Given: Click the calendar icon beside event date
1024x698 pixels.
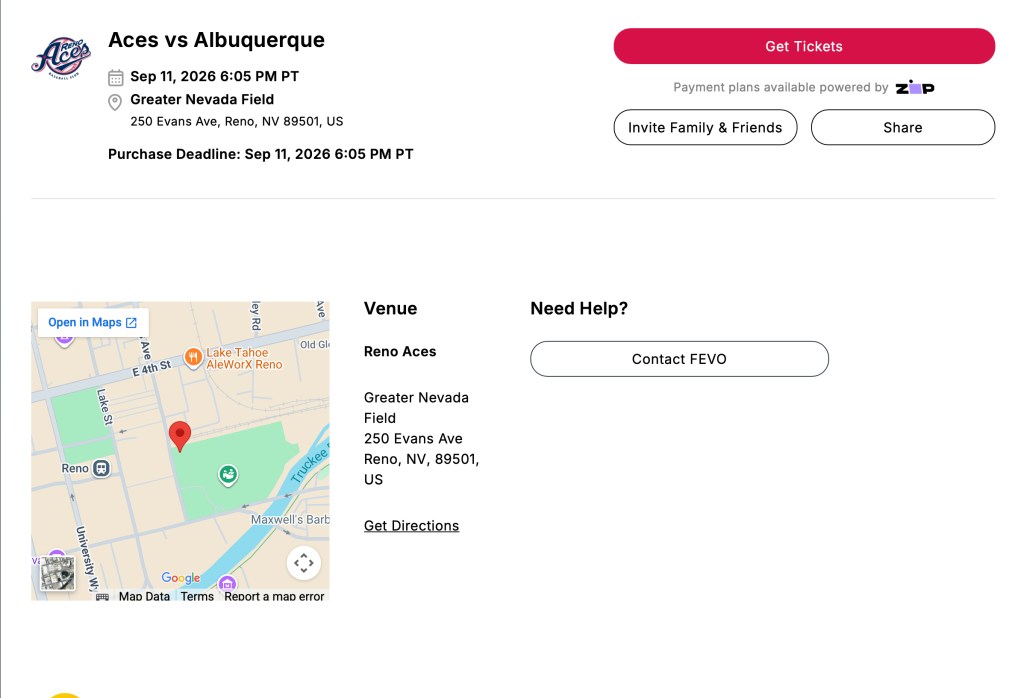Looking at the screenshot, I should [x=116, y=78].
